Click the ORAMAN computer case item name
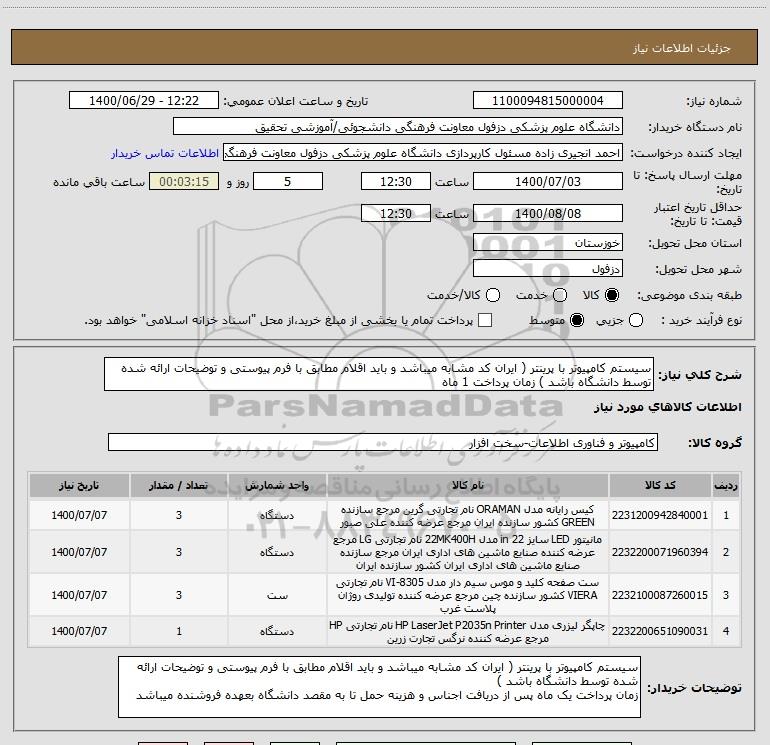This screenshot has height=745, width=770. [x=468, y=516]
